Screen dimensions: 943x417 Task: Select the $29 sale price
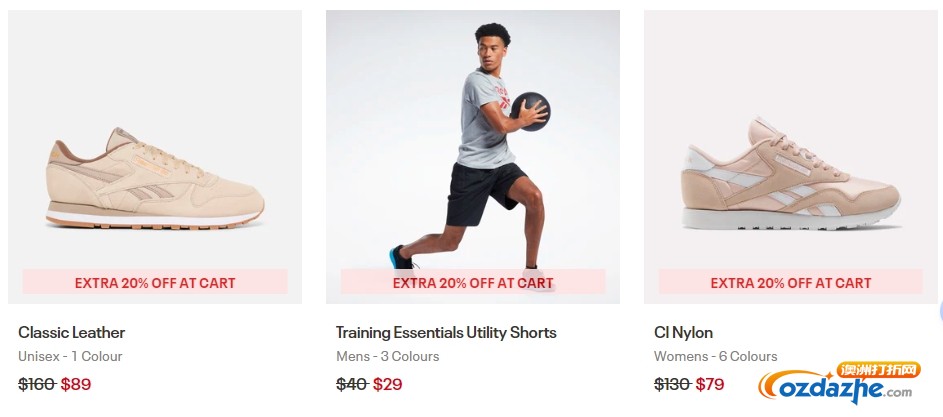[387, 384]
